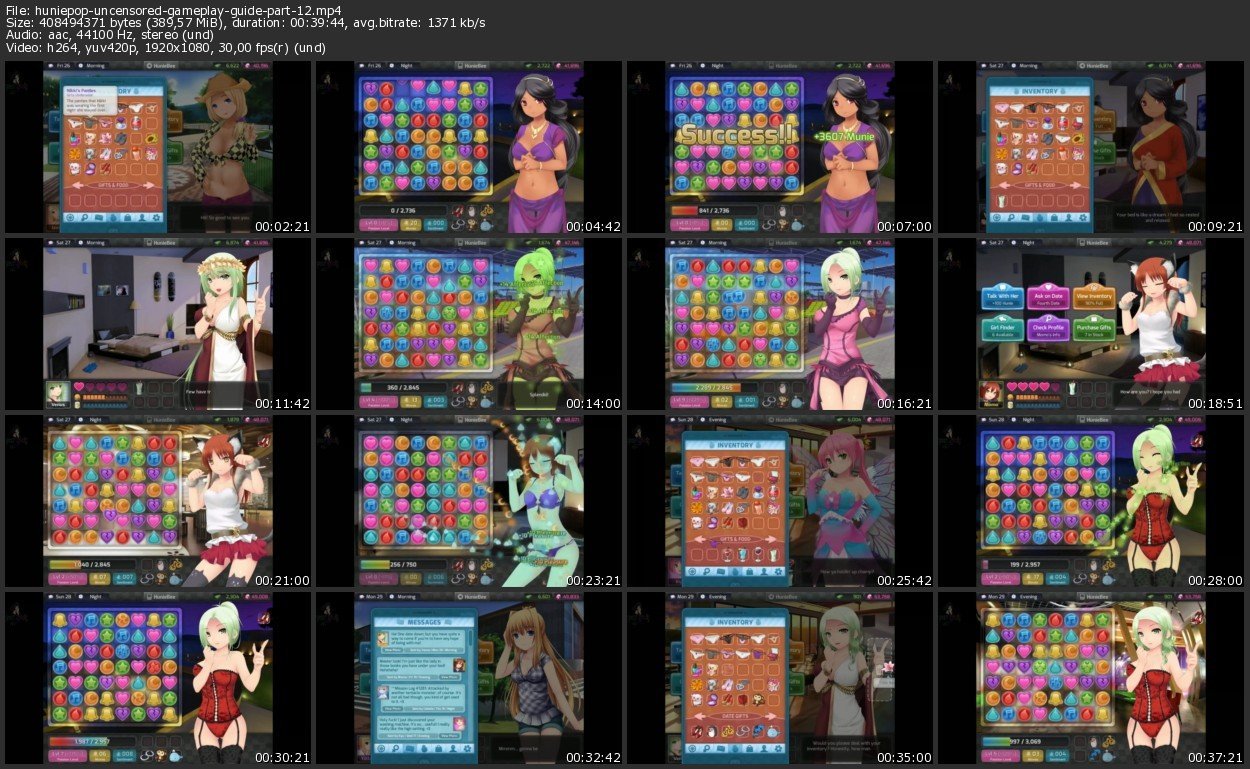Open the purple Check Profile button

1048,327
